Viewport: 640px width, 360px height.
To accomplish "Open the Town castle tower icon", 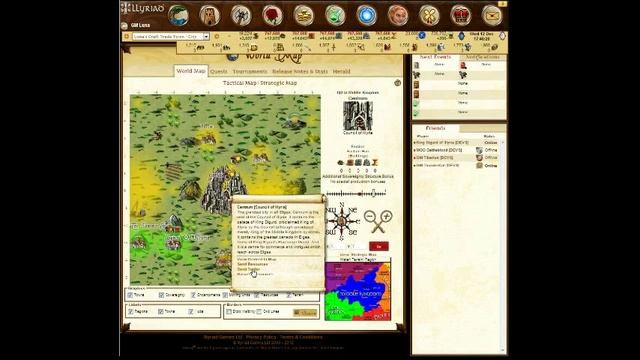I will point(210,16).
